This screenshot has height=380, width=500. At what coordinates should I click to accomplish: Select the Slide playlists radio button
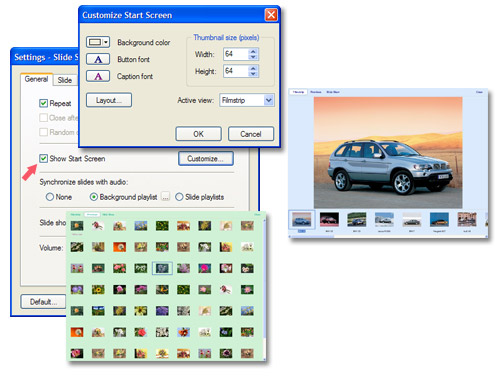[179, 197]
